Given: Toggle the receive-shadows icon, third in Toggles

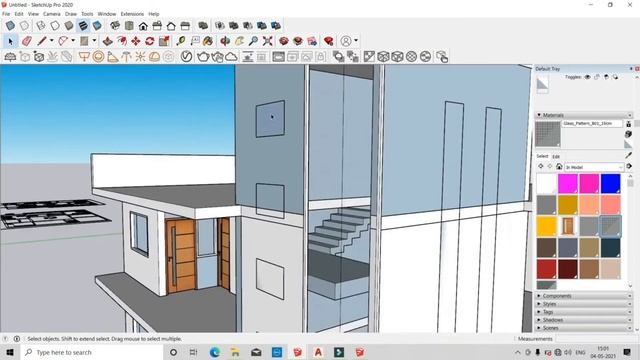Looking at the screenshot, I should pos(606,77).
